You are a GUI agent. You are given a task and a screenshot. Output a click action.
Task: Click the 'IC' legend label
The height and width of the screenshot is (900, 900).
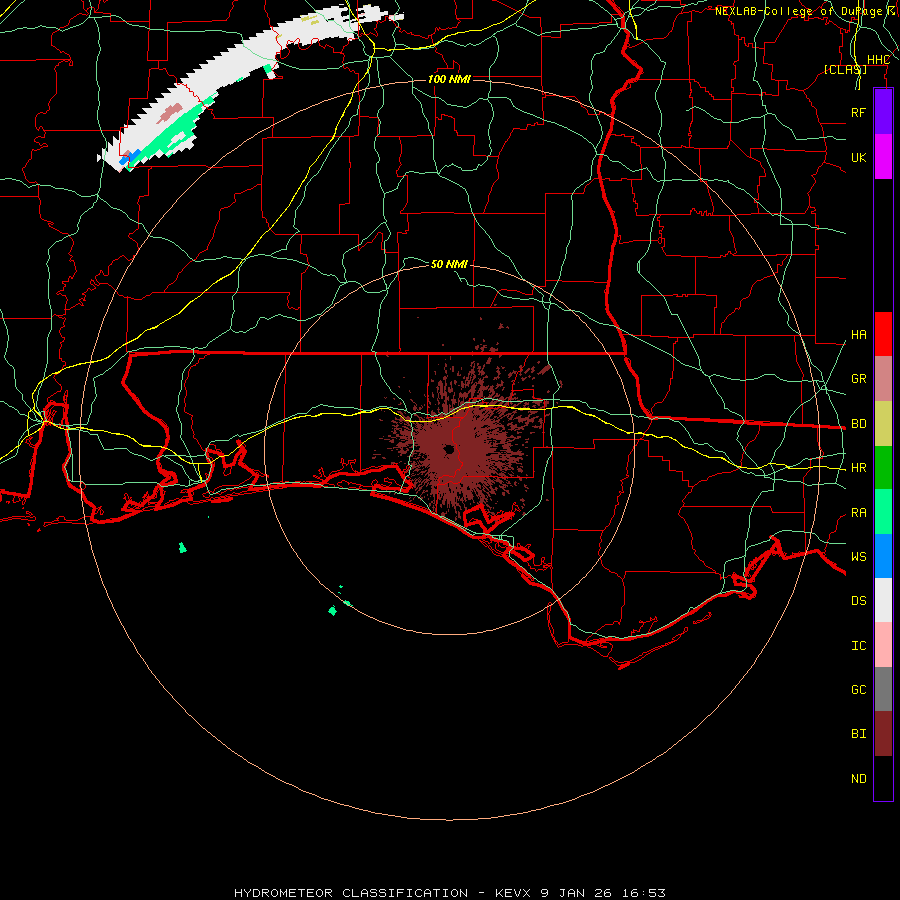coord(858,646)
